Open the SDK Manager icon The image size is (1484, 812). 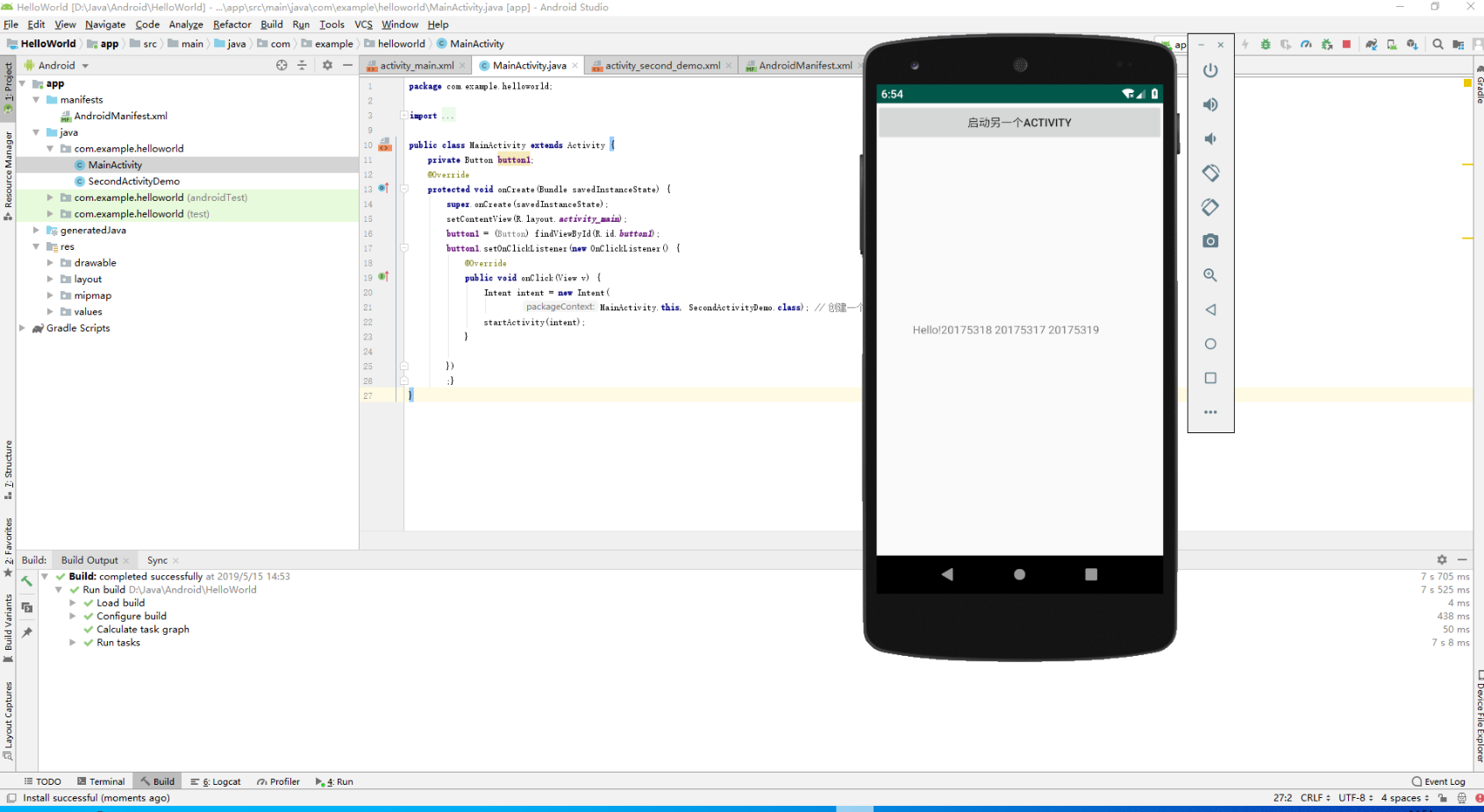[1412, 44]
